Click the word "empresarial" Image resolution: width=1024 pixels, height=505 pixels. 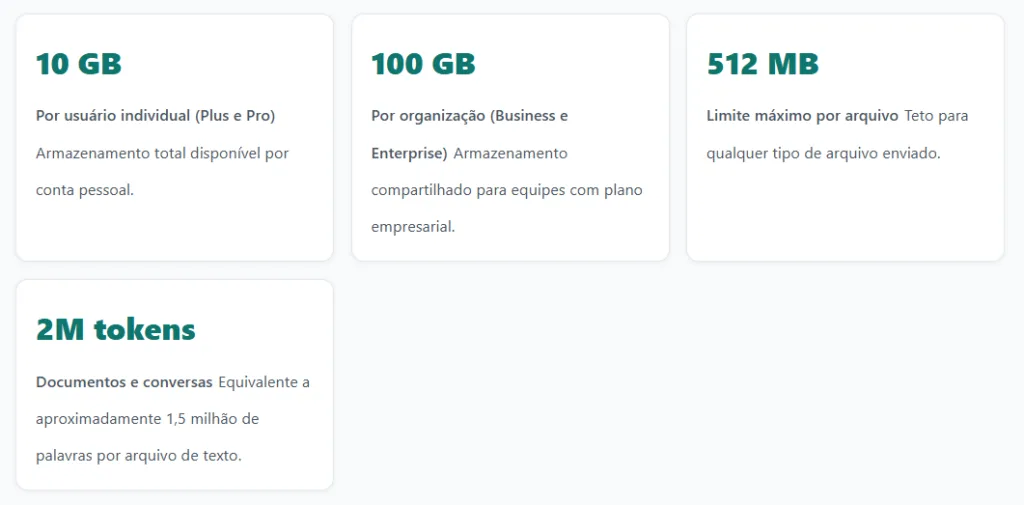(x=412, y=227)
